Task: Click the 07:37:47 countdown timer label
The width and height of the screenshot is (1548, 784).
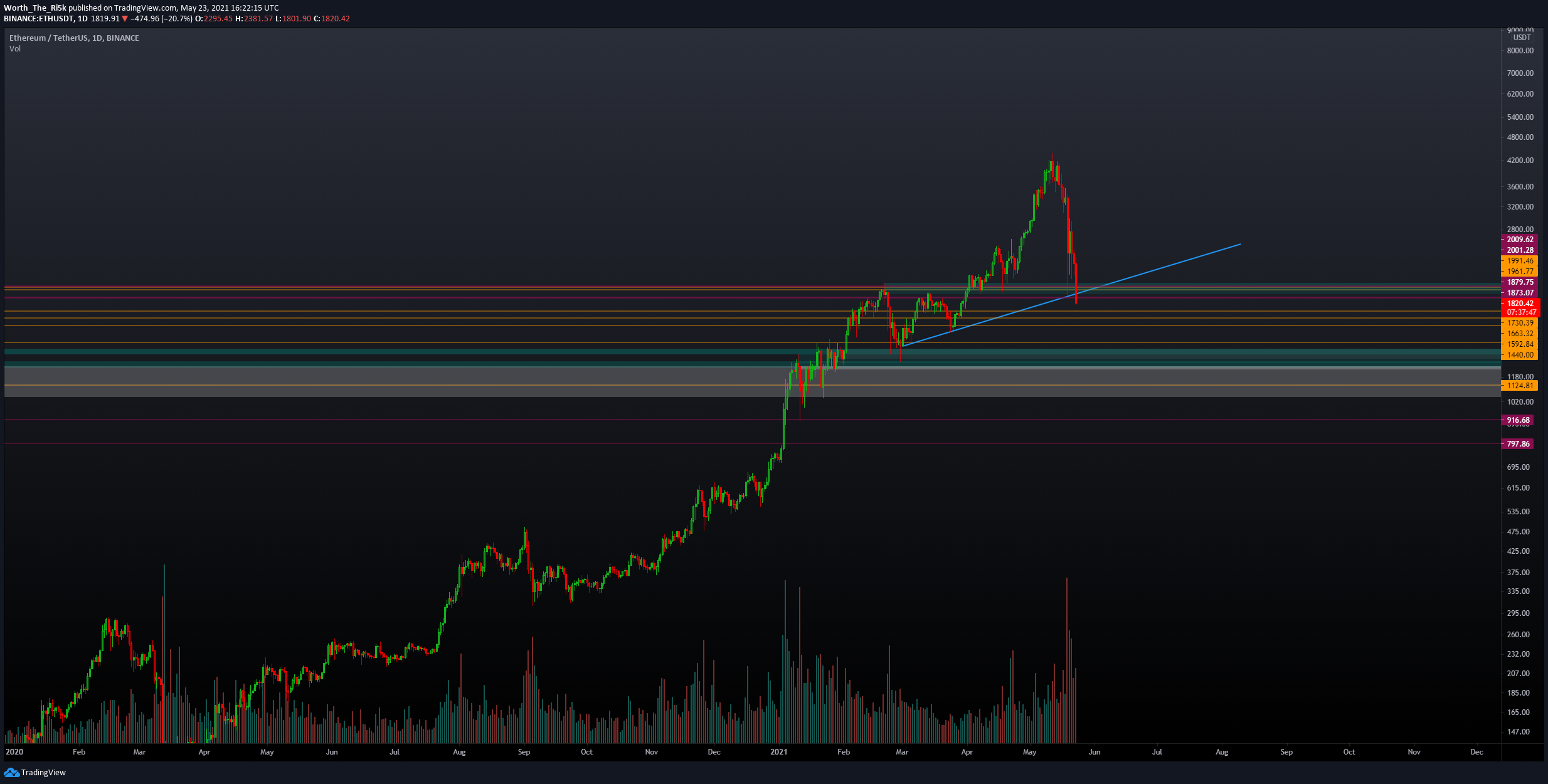Action: (1520, 312)
